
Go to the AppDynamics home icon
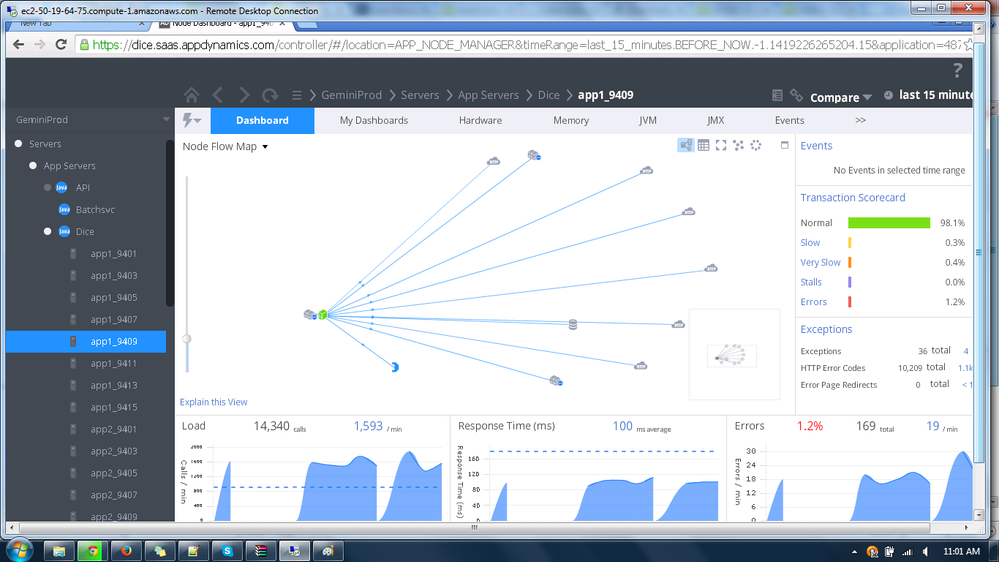click(191, 96)
